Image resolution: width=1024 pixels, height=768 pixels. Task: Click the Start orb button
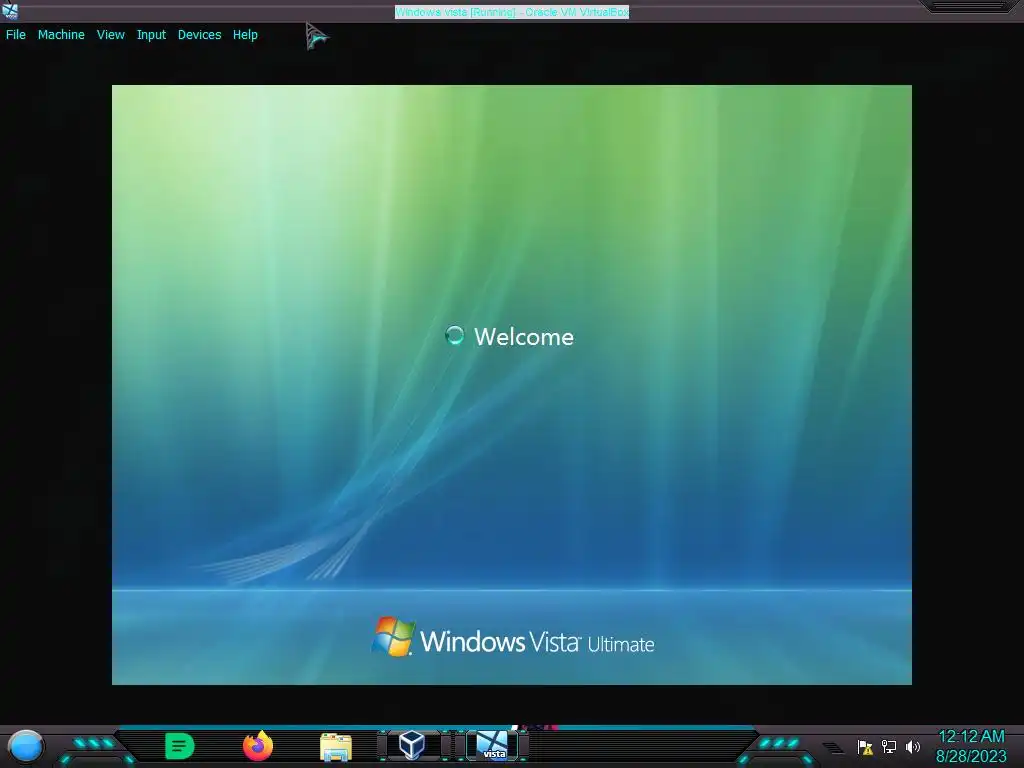25,746
